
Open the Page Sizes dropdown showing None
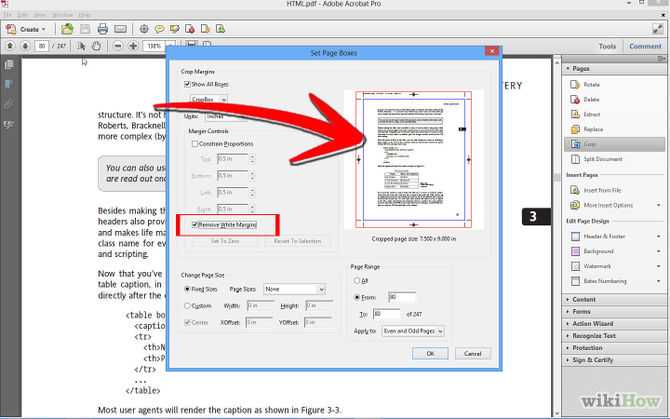tap(294, 289)
